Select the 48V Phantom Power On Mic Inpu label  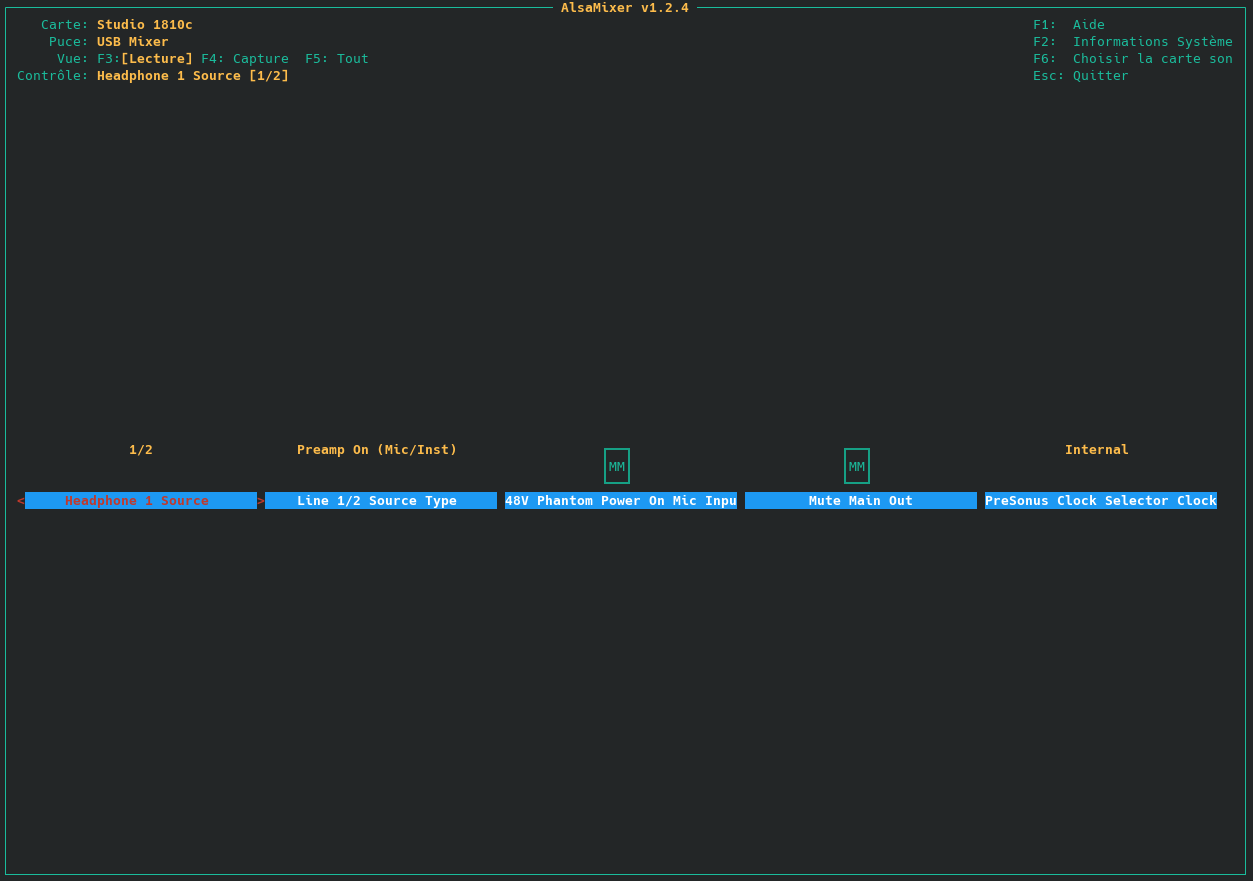621,500
